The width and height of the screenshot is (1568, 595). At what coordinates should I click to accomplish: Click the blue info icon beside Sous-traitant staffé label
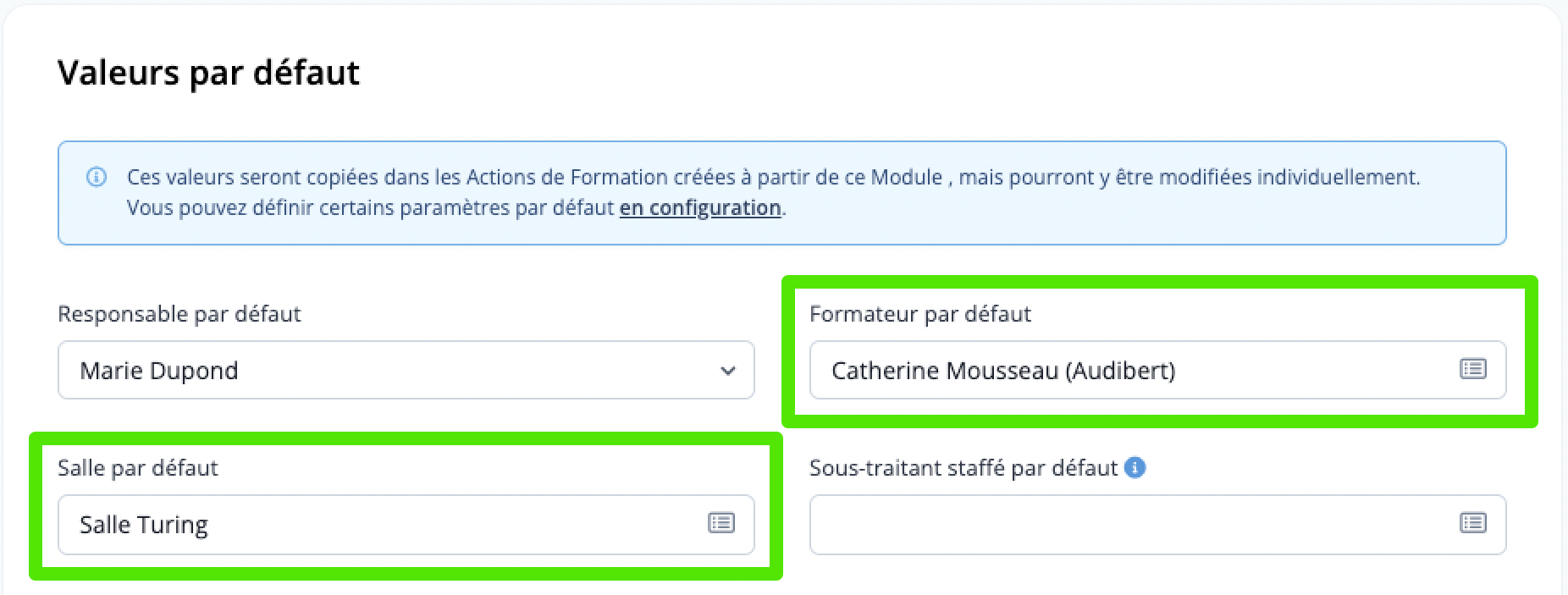tap(1135, 467)
